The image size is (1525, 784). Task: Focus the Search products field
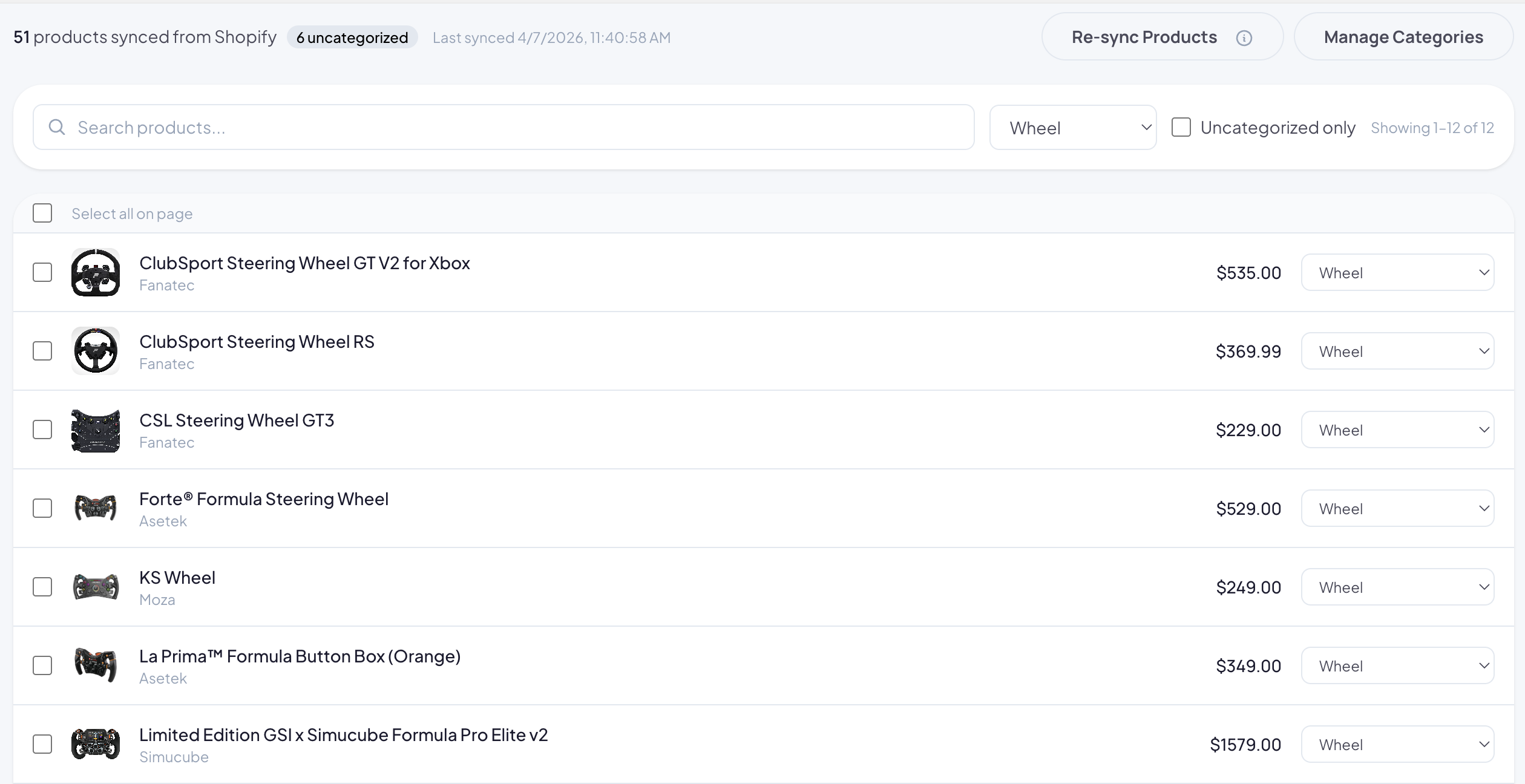(503, 127)
